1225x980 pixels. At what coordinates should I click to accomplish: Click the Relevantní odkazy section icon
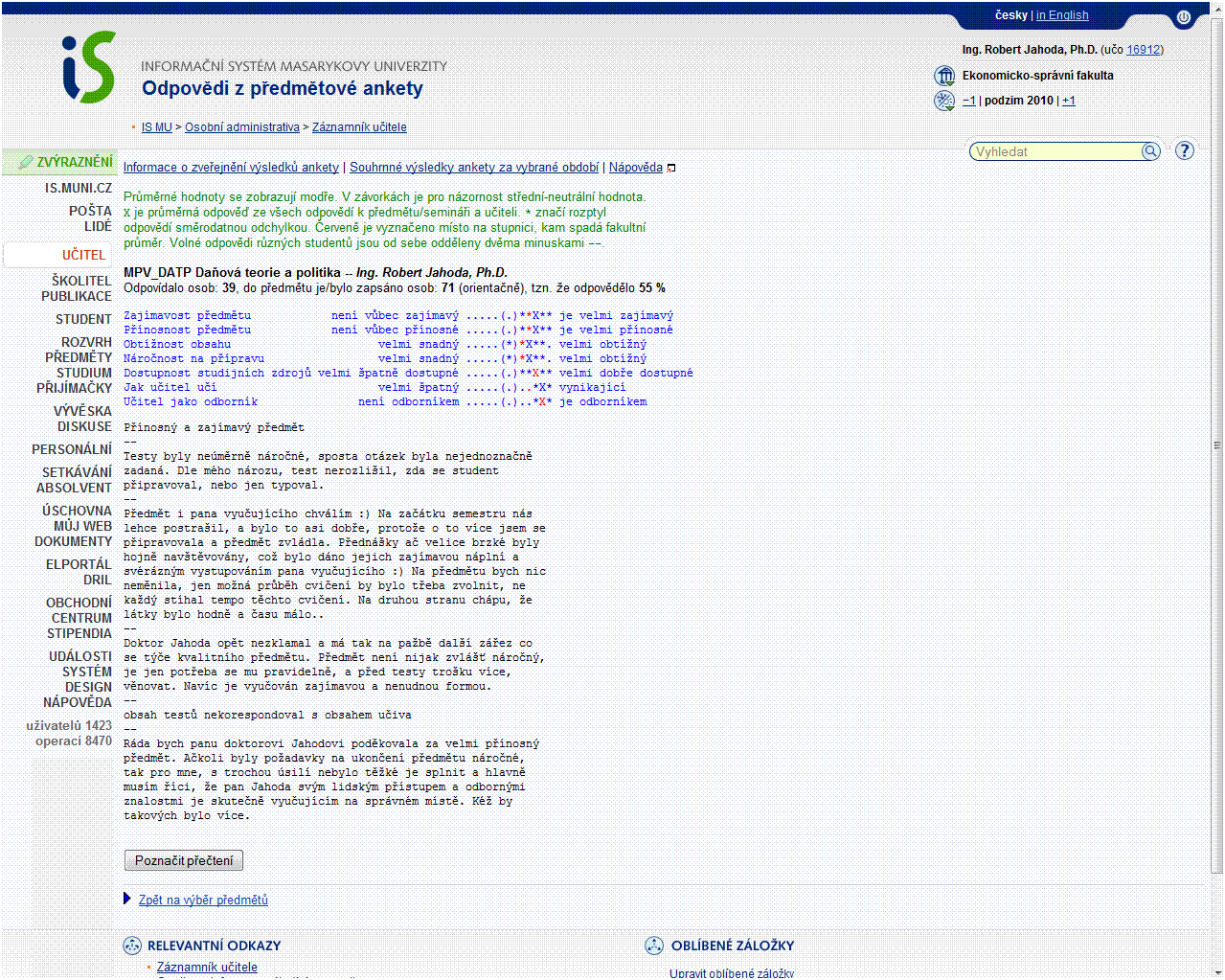[132, 946]
